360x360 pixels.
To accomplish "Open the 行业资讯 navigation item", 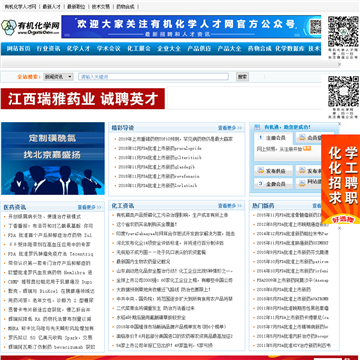I will pyautogui.click(x=48, y=49).
